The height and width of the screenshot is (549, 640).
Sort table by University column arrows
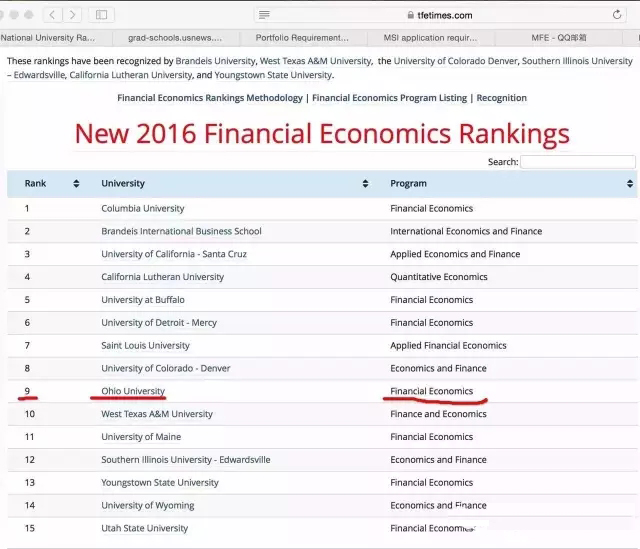[x=365, y=184]
